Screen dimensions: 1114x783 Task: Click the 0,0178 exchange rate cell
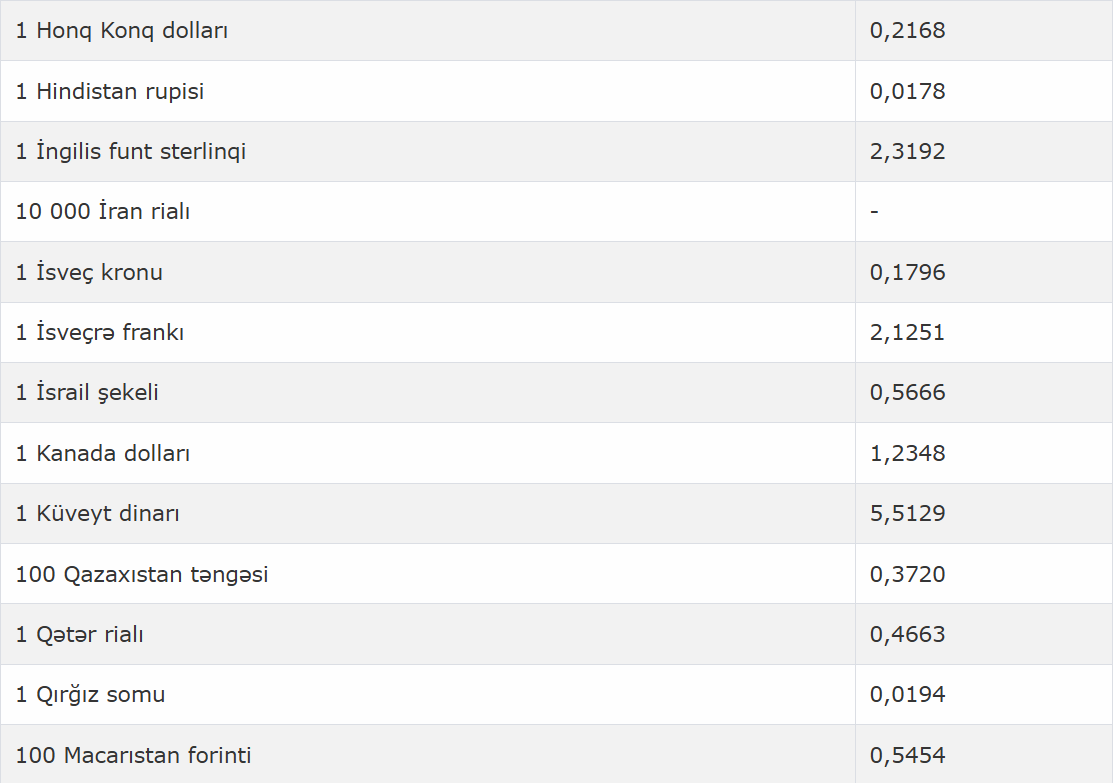click(x=907, y=91)
